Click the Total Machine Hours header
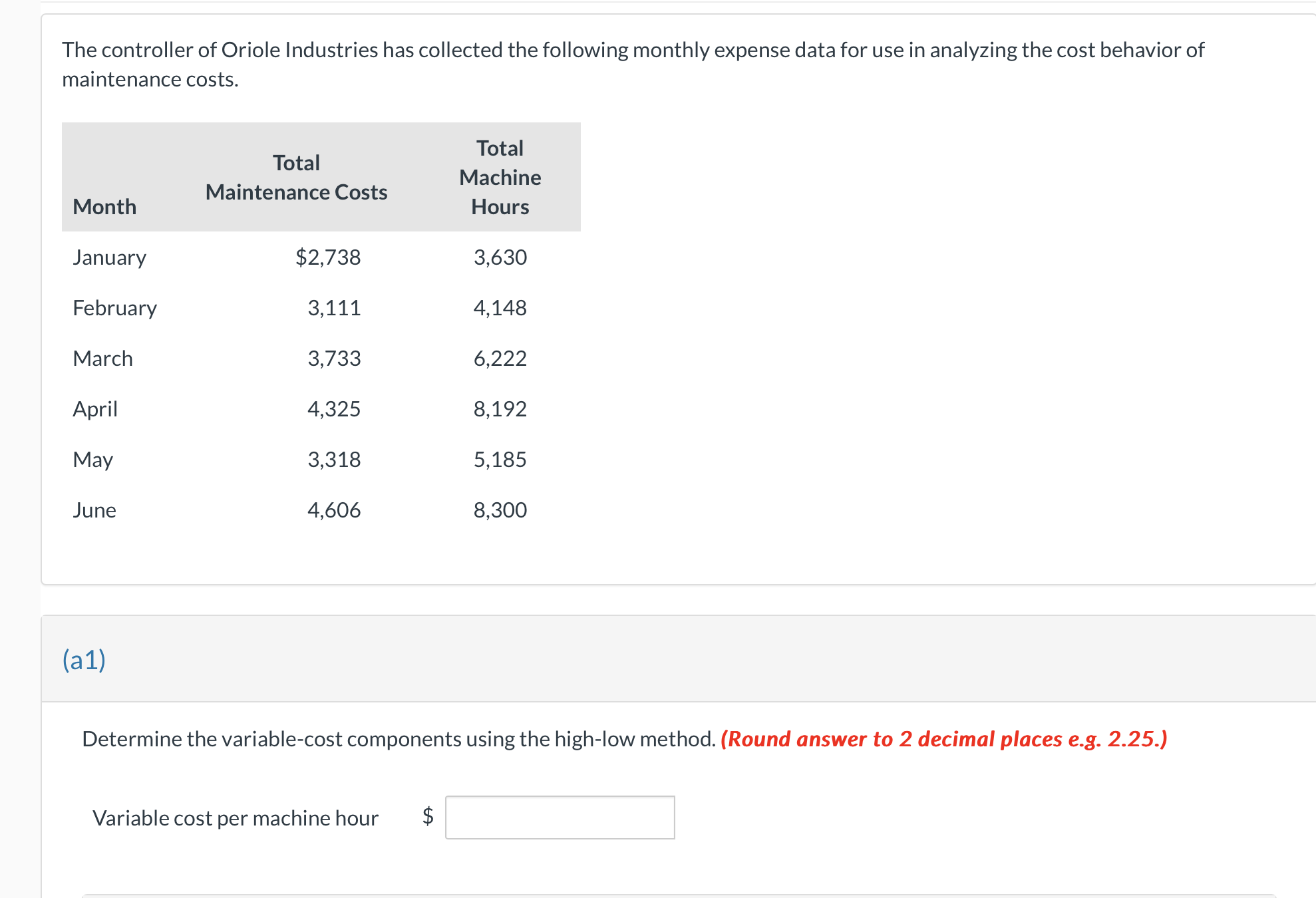Image resolution: width=1316 pixels, height=898 pixels. point(500,178)
